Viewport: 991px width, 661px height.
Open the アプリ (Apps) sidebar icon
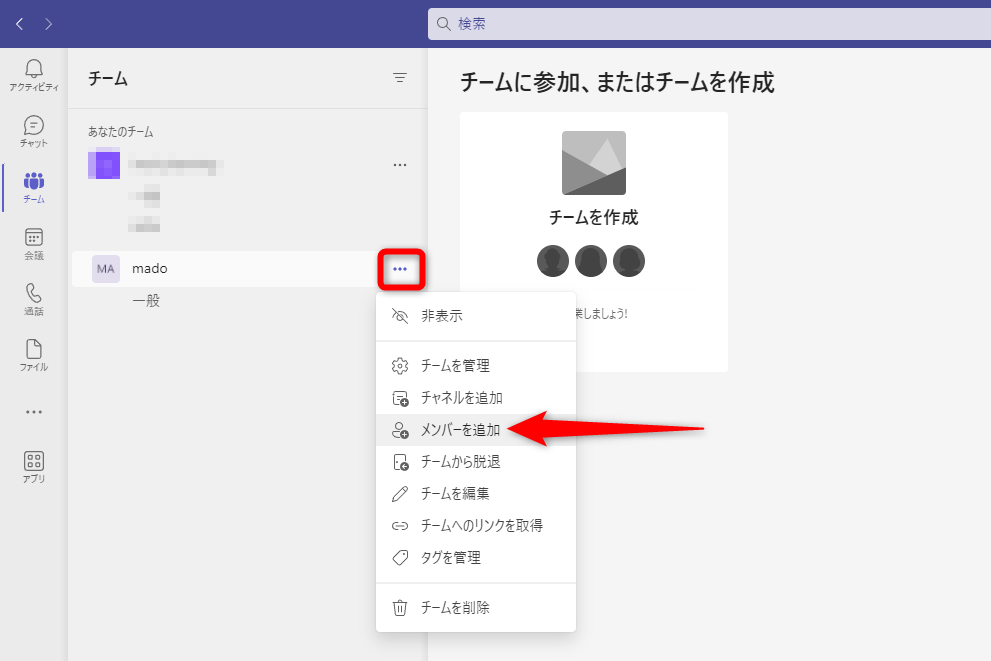tap(33, 466)
